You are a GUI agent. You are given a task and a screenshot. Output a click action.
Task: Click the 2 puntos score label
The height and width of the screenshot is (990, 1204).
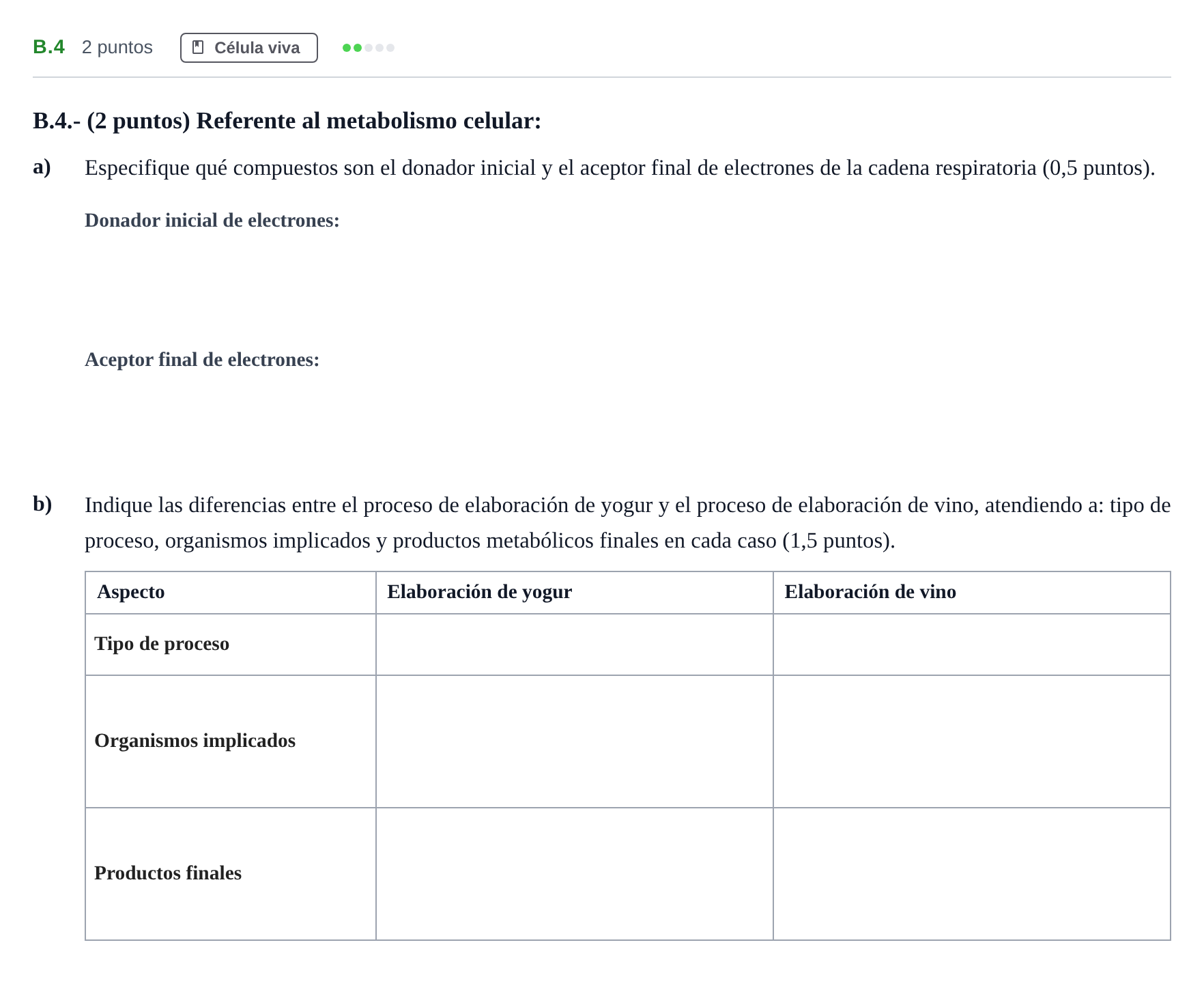click(x=117, y=47)
